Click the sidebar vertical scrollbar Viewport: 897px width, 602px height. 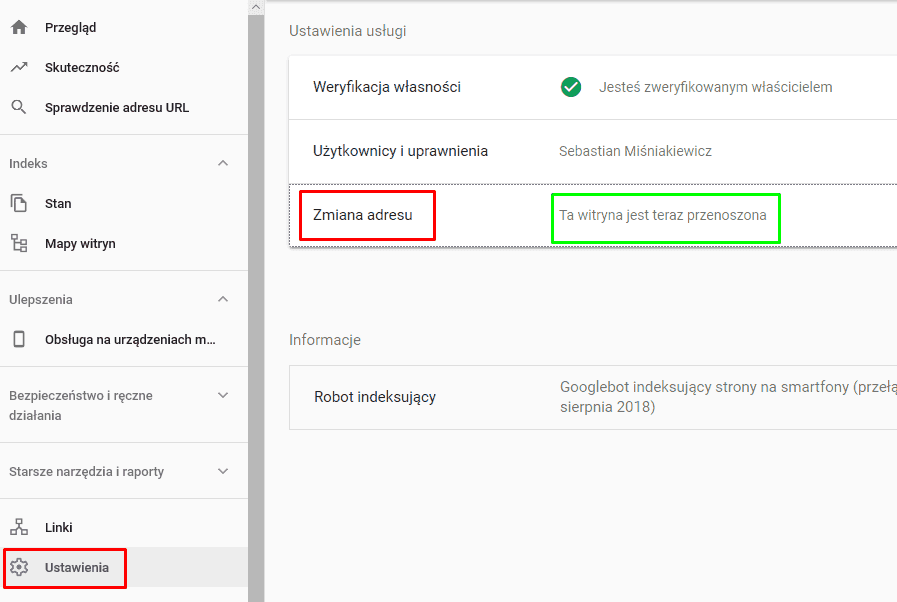(x=256, y=300)
